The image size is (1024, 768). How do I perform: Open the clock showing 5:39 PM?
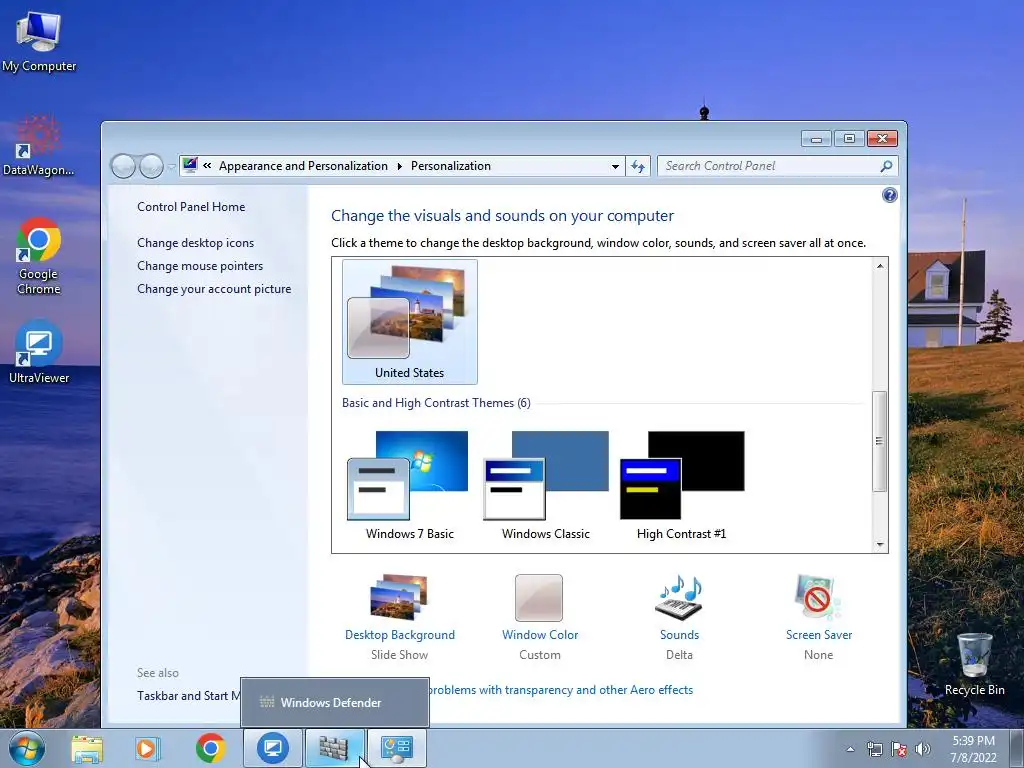tap(973, 749)
